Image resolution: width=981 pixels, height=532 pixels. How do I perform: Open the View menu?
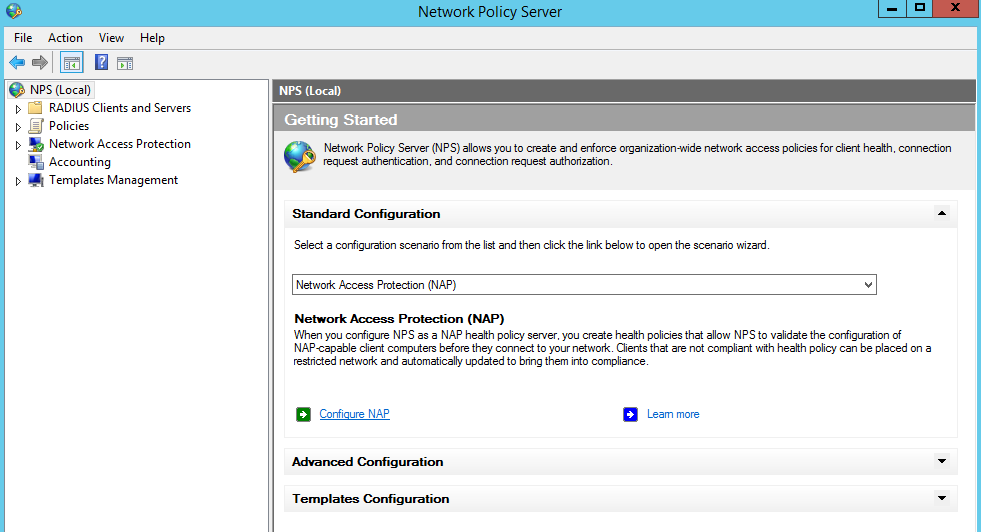point(111,38)
